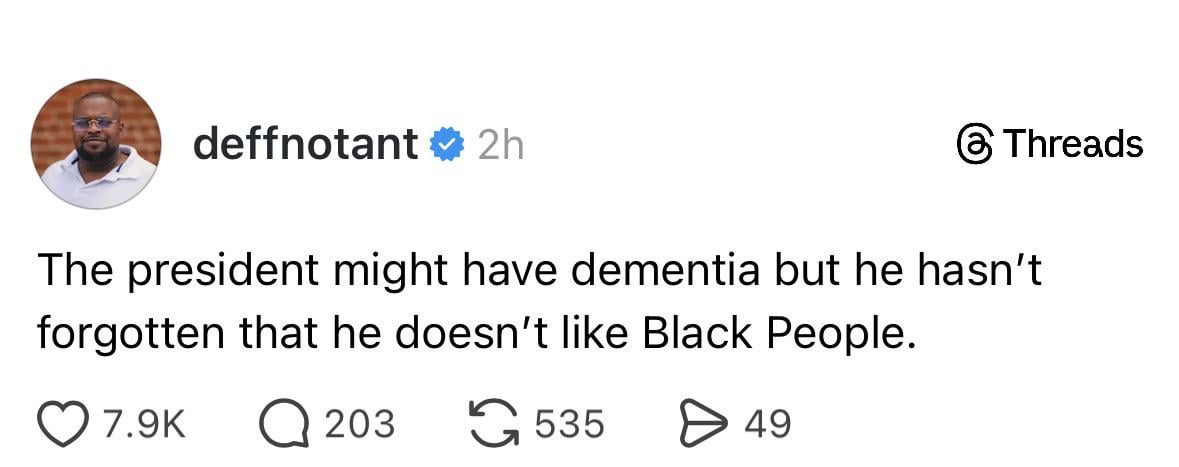
Task: View the 7.9K likes count
Action: (x=144, y=424)
